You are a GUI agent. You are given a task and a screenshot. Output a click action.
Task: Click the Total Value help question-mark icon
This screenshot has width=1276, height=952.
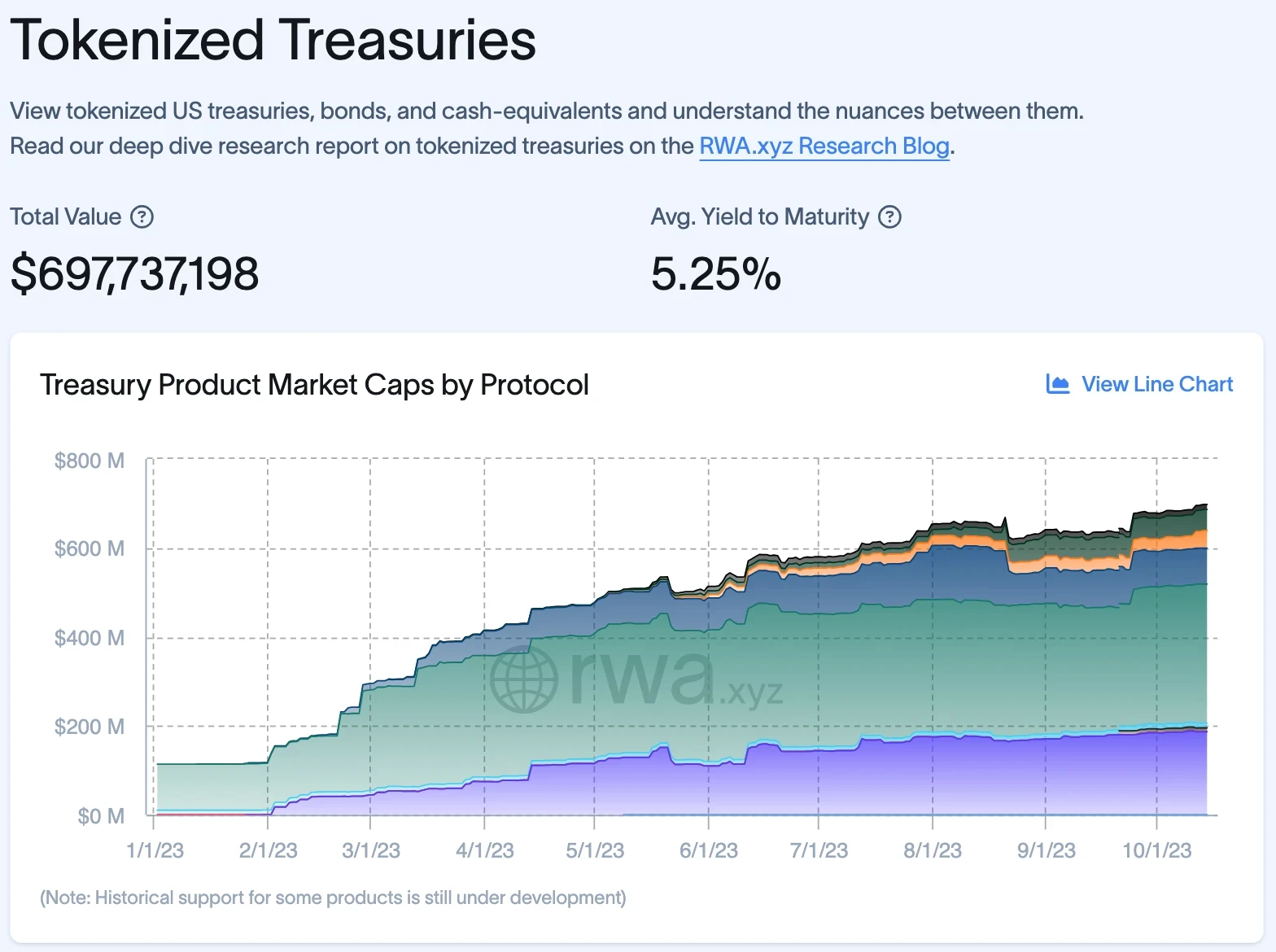point(142,217)
